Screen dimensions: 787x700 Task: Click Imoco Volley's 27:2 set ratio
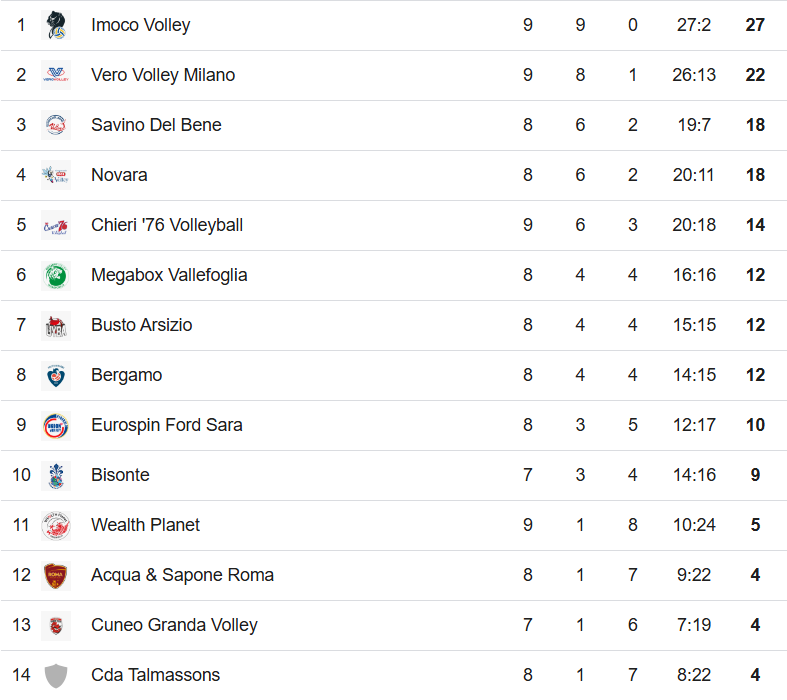pyautogui.click(x=694, y=25)
